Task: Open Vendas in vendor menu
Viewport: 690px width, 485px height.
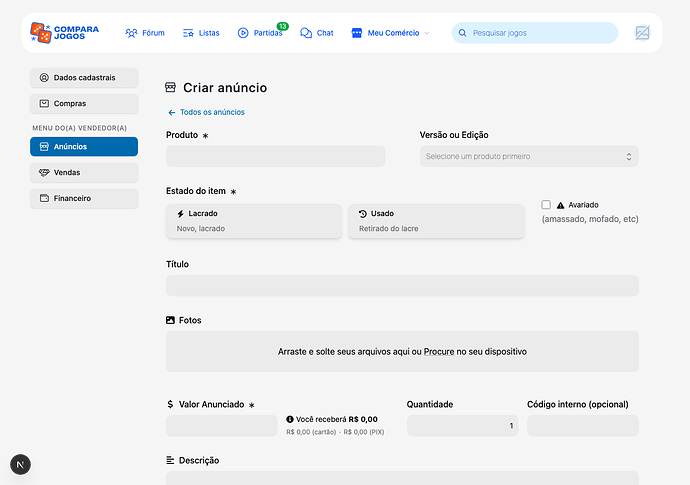Action: pyautogui.click(x=84, y=173)
